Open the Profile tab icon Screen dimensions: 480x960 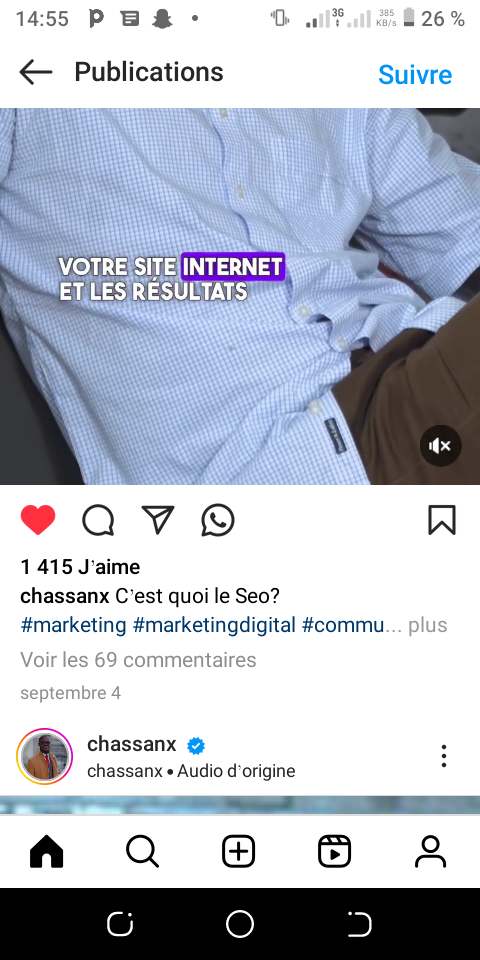(x=430, y=852)
